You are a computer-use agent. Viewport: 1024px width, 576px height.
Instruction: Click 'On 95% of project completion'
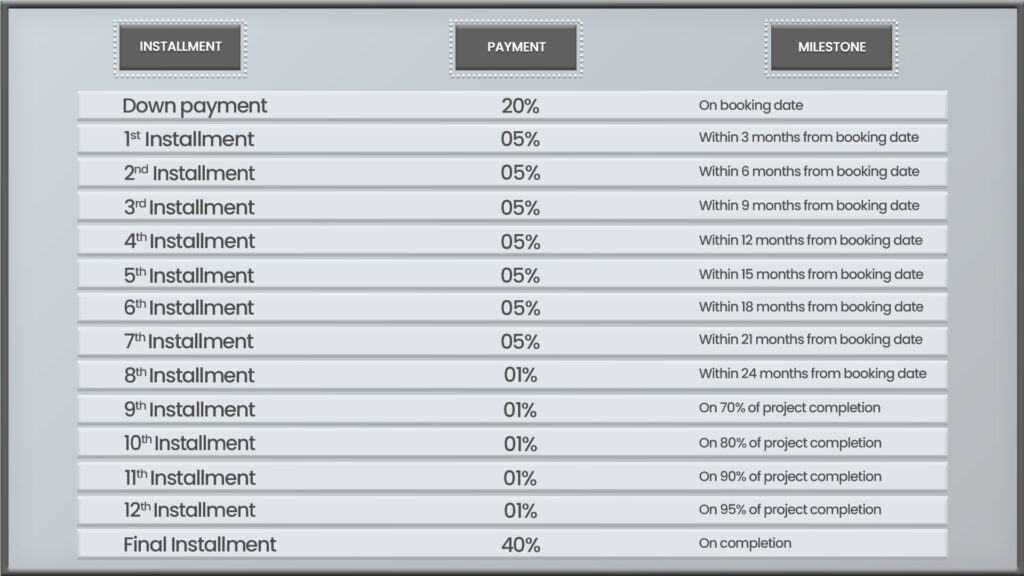790,510
